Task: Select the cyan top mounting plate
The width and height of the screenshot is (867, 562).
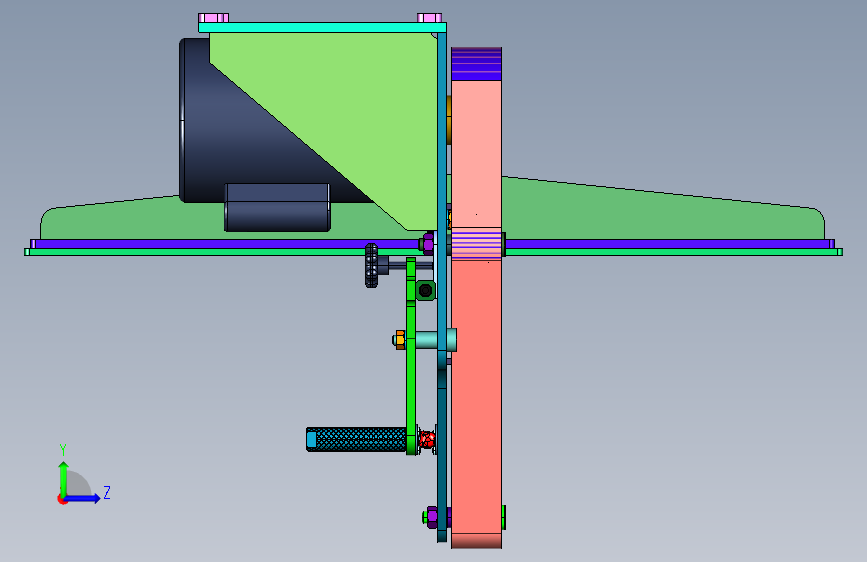Action: pos(322,28)
